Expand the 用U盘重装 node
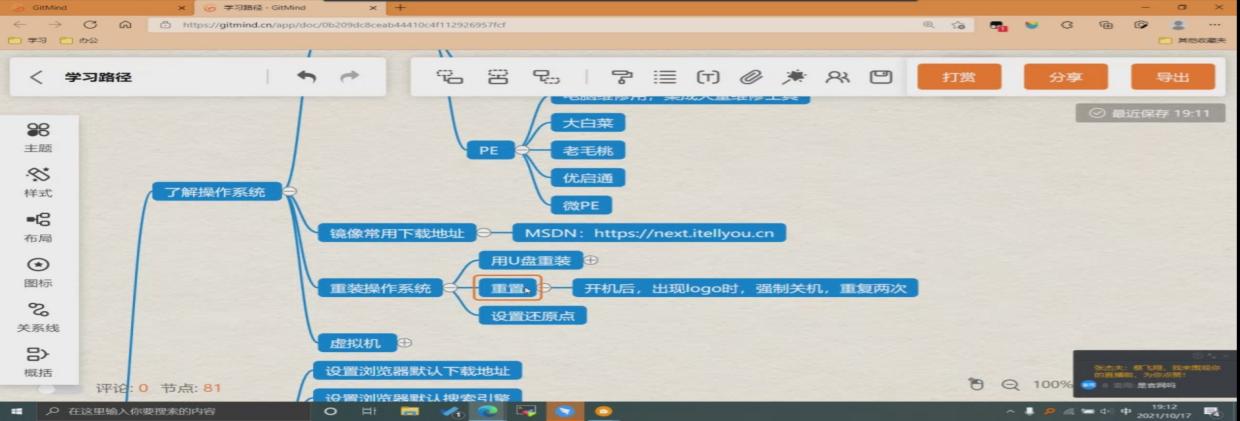This screenshot has width=1240, height=421. (x=591, y=261)
